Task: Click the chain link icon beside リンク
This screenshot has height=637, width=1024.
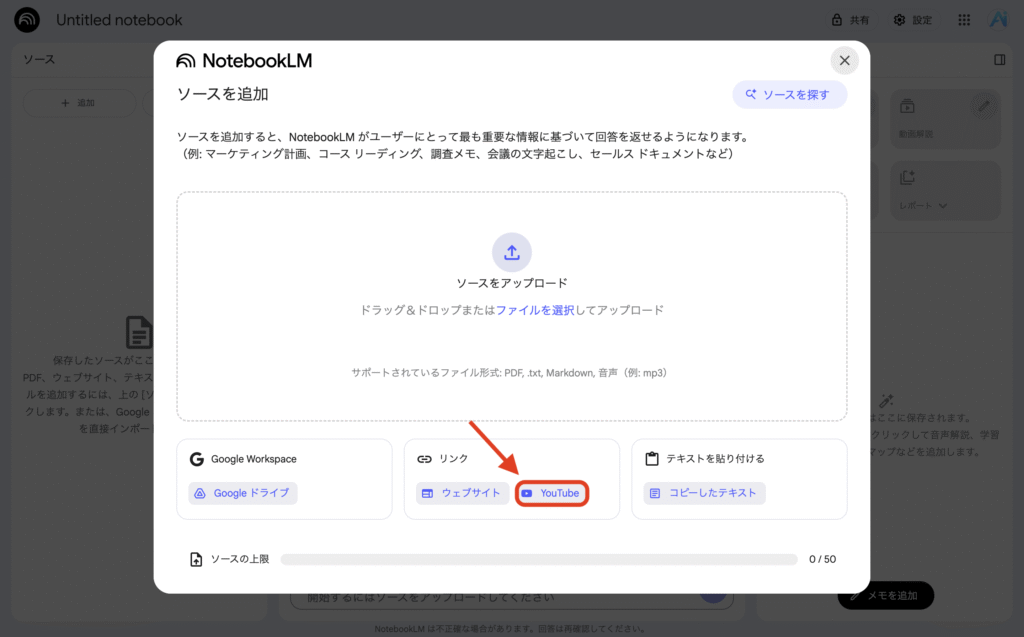Action: point(424,459)
